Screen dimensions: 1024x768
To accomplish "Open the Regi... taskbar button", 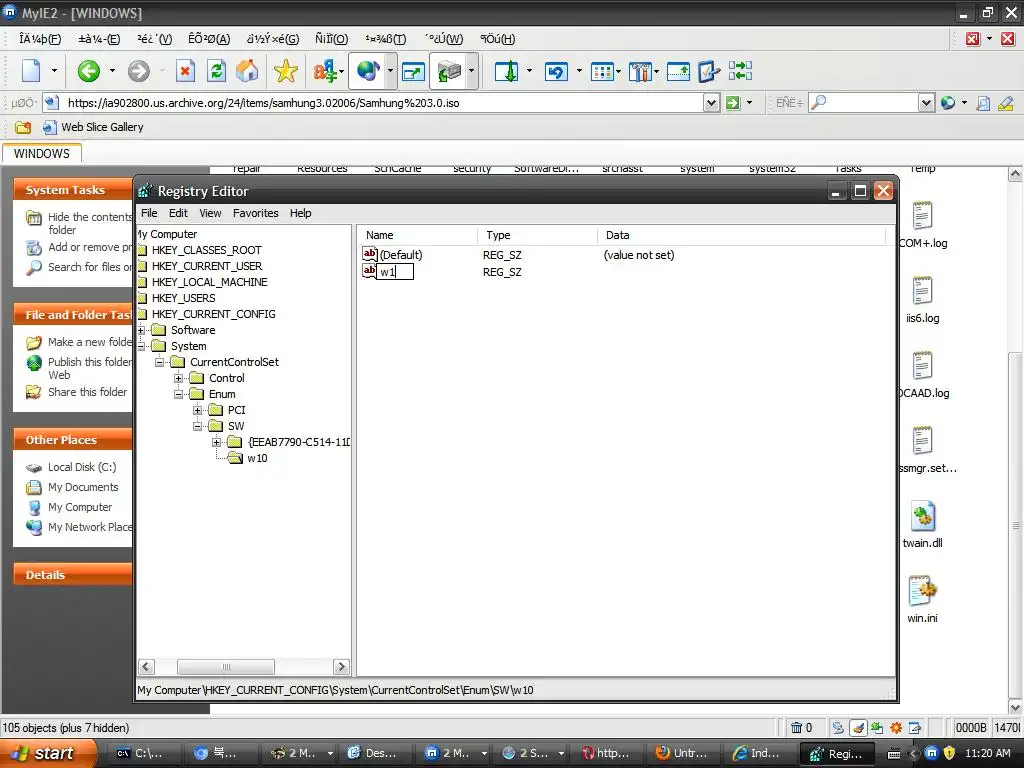I will [838, 753].
